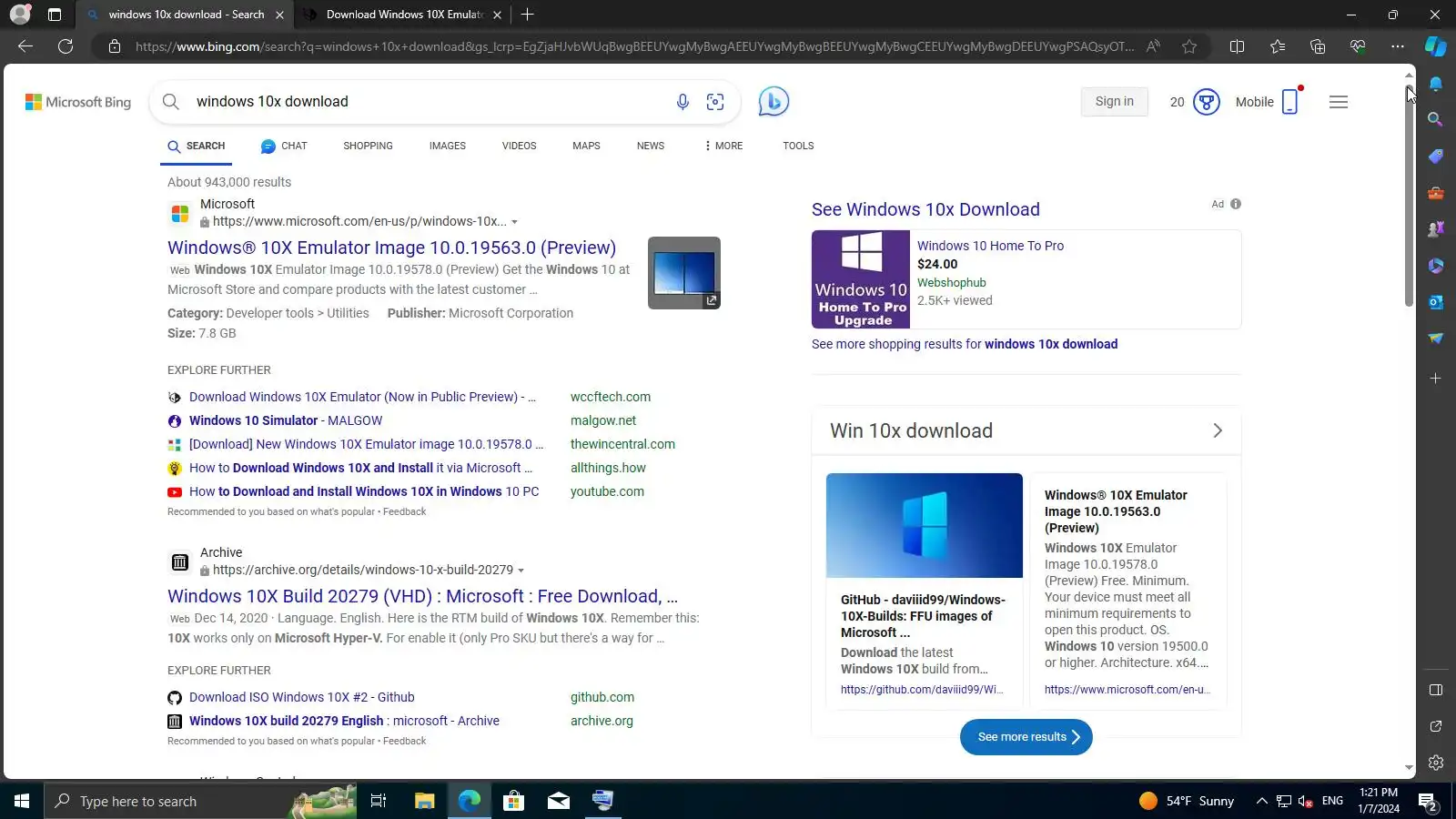Expand the microsoft.com result URL dropdown
The height and width of the screenshot is (819, 1456).
click(x=514, y=222)
